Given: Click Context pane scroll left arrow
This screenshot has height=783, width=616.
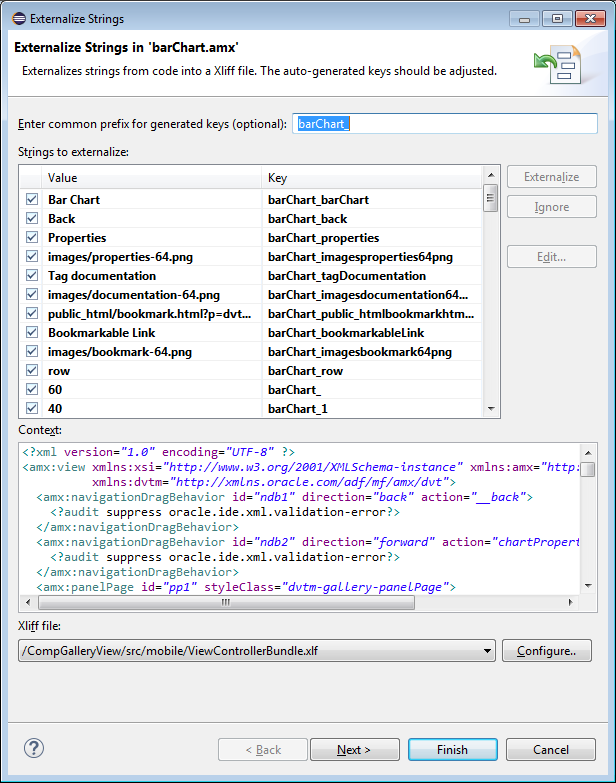Looking at the screenshot, I should [28, 602].
